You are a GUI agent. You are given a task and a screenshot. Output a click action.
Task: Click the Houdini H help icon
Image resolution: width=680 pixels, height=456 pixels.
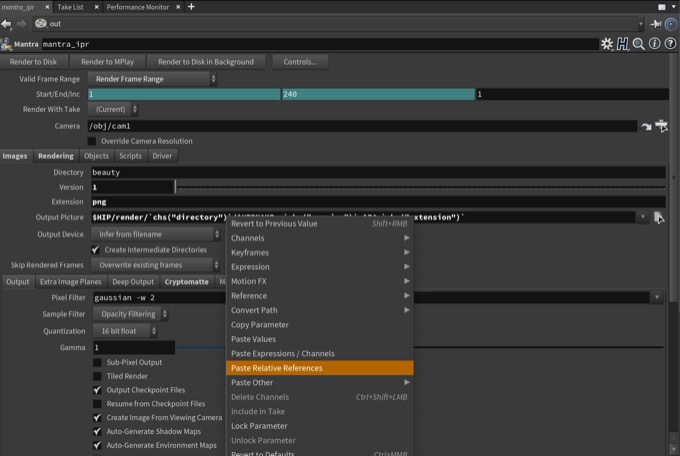[622, 44]
